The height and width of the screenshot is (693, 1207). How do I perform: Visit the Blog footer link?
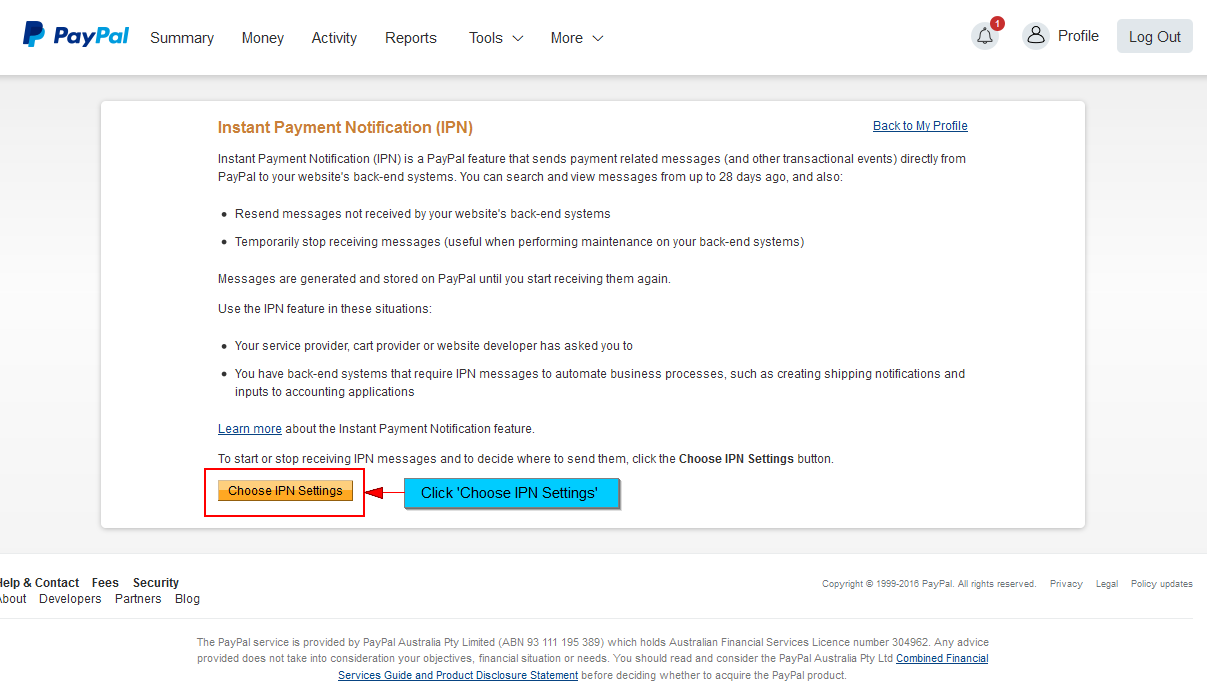click(x=187, y=599)
